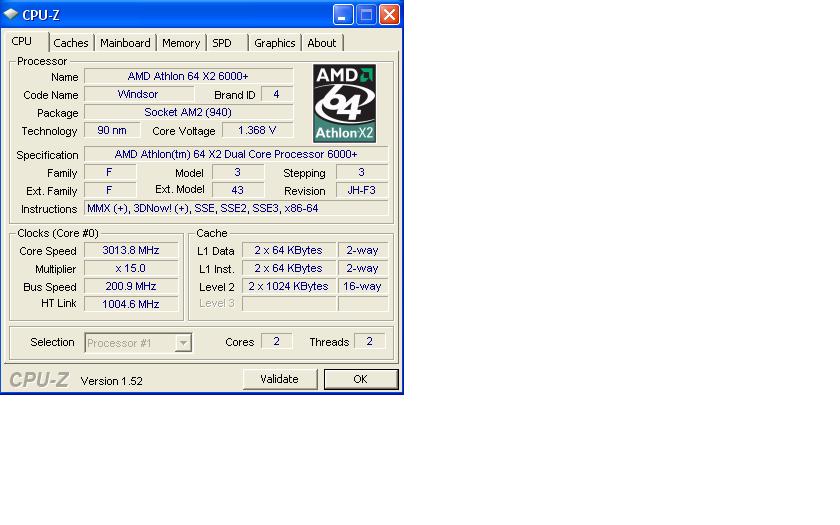Click the Ext. Model value 43
Screen dimensions: 840x525
(x=238, y=190)
